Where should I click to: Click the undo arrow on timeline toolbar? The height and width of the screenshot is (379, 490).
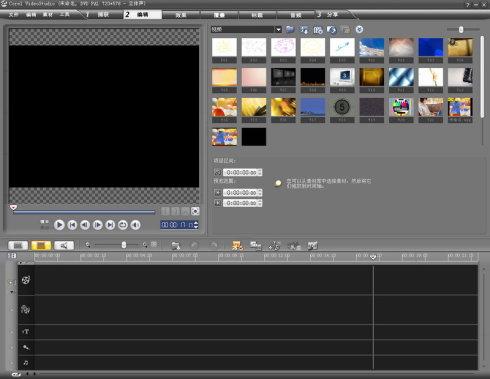194,246
